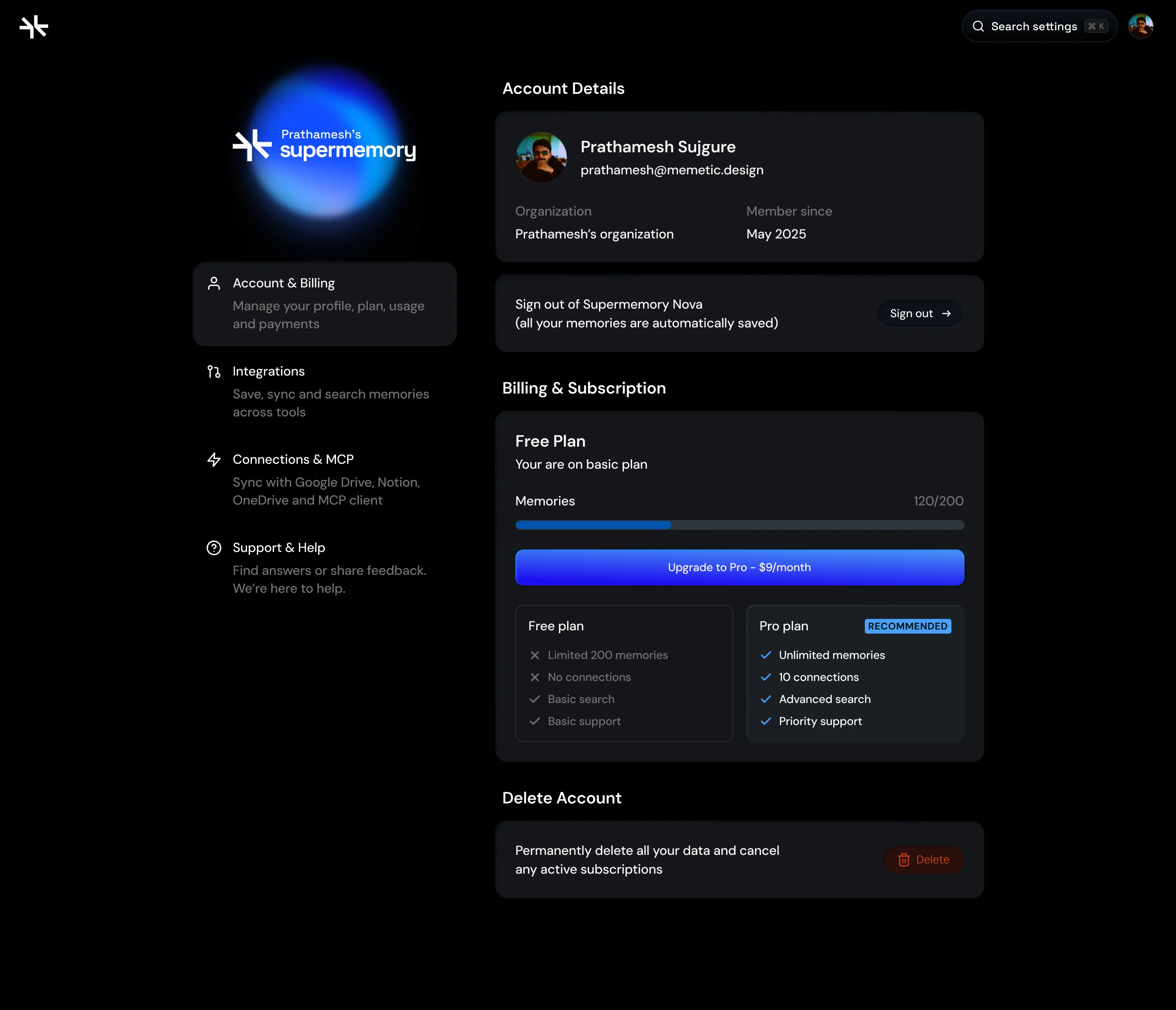
Task: Open the user avatar in top-right corner
Action: [1140, 27]
